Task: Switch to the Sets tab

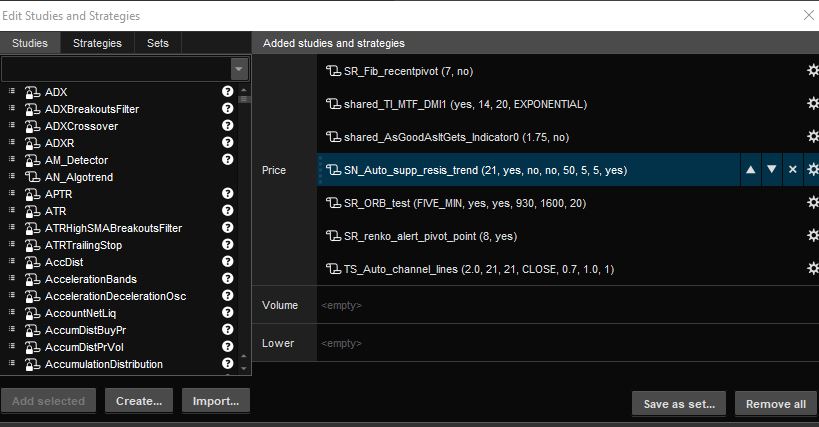Action: (158, 43)
